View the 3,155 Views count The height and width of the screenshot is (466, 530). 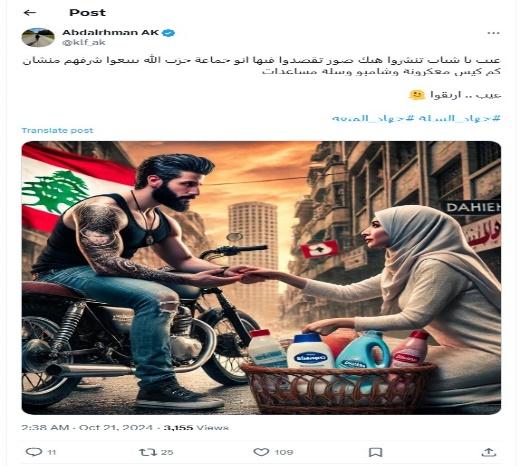[196, 427]
